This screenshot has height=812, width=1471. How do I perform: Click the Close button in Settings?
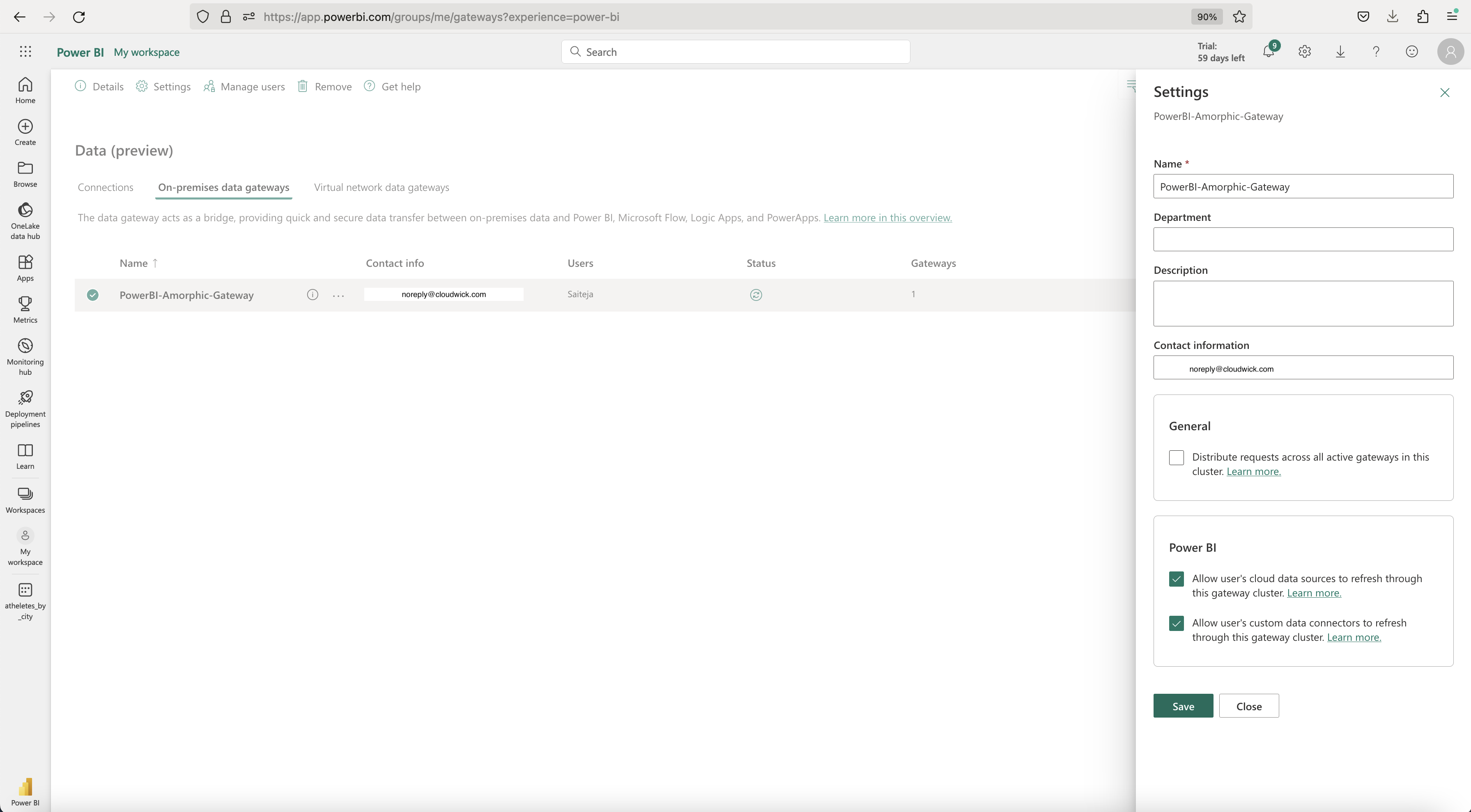(1249, 706)
